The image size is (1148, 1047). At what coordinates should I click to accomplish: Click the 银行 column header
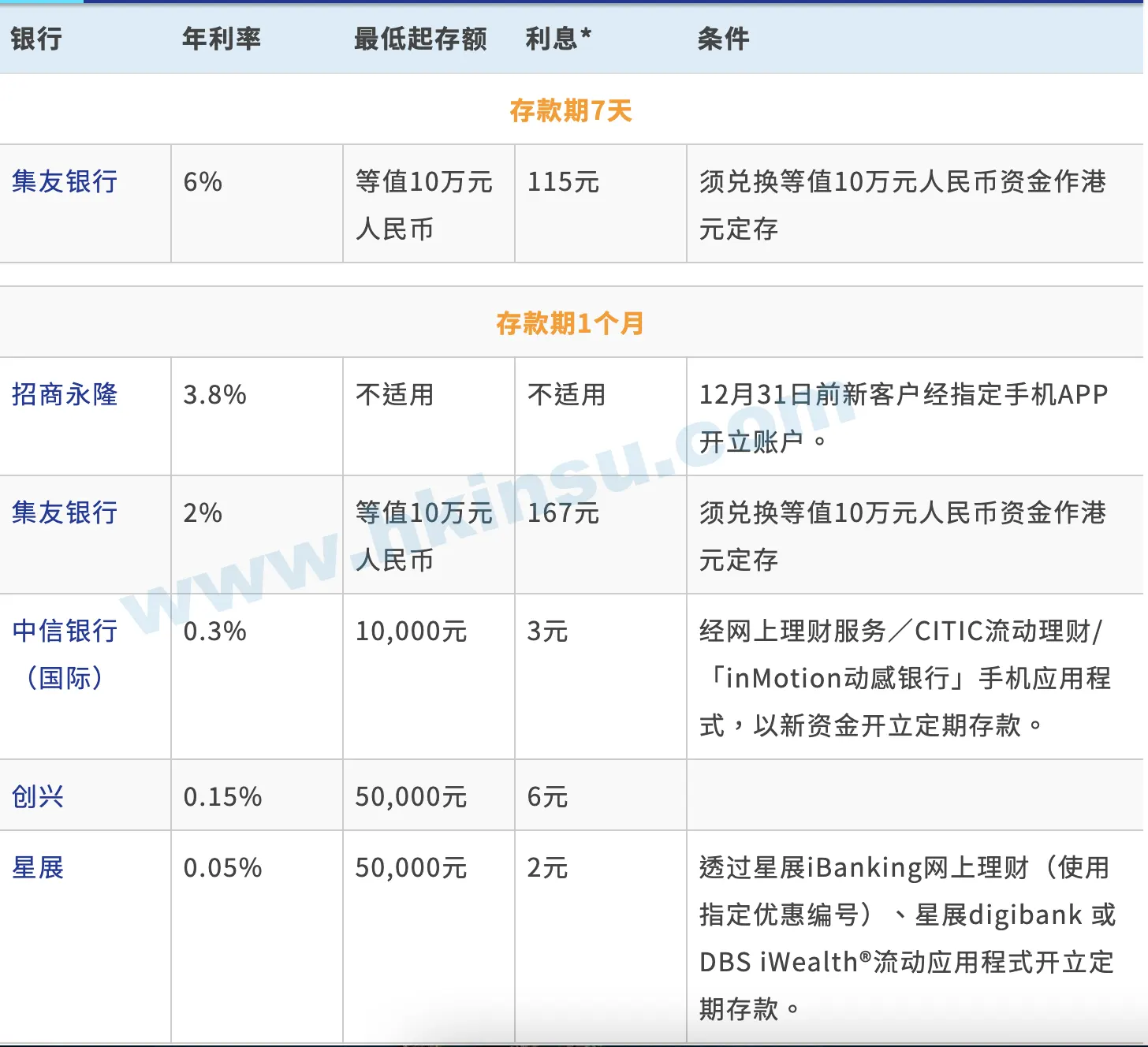tap(36, 39)
